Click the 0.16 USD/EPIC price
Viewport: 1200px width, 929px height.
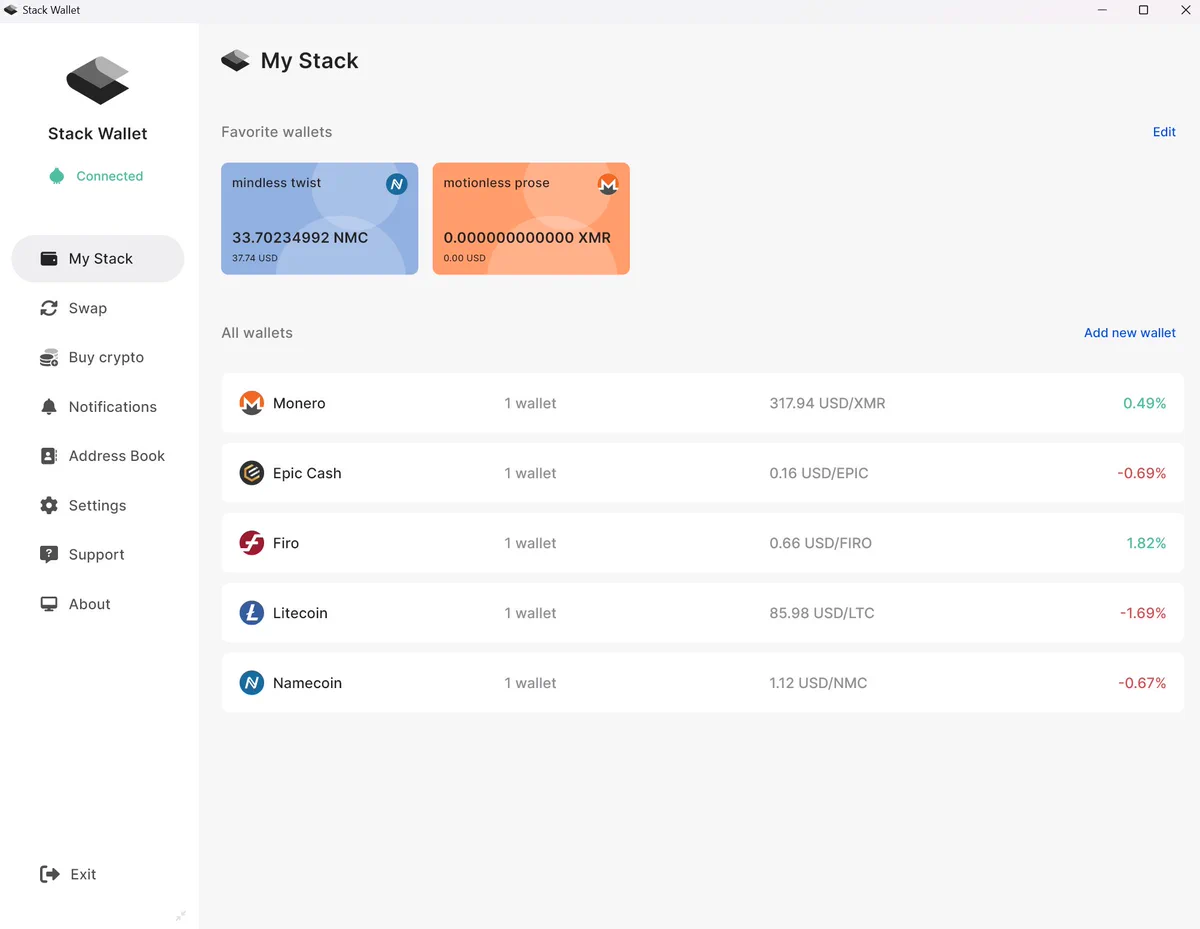tap(819, 473)
